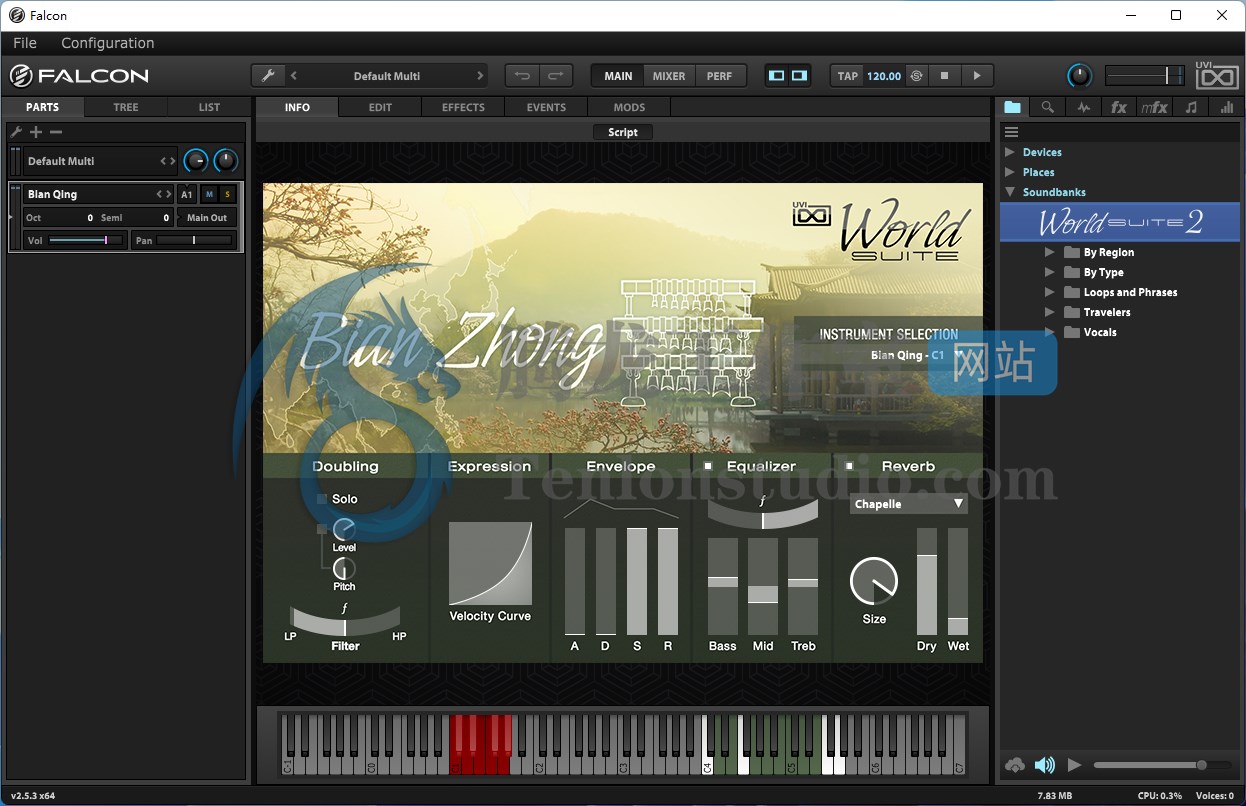Toggle the Equalizer on/off checkbox
The width and height of the screenshot is (1246, 806).
click(708, 466)
